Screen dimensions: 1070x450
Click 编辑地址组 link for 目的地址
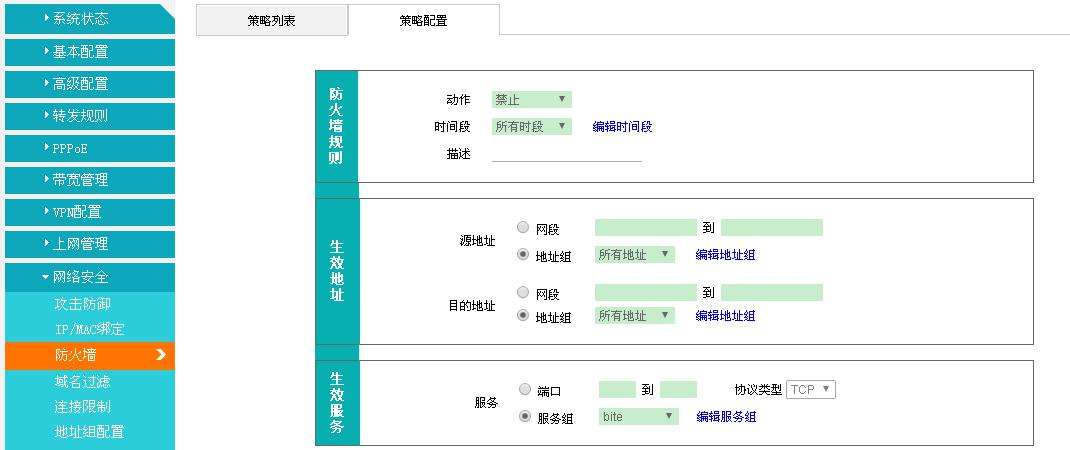725,316
